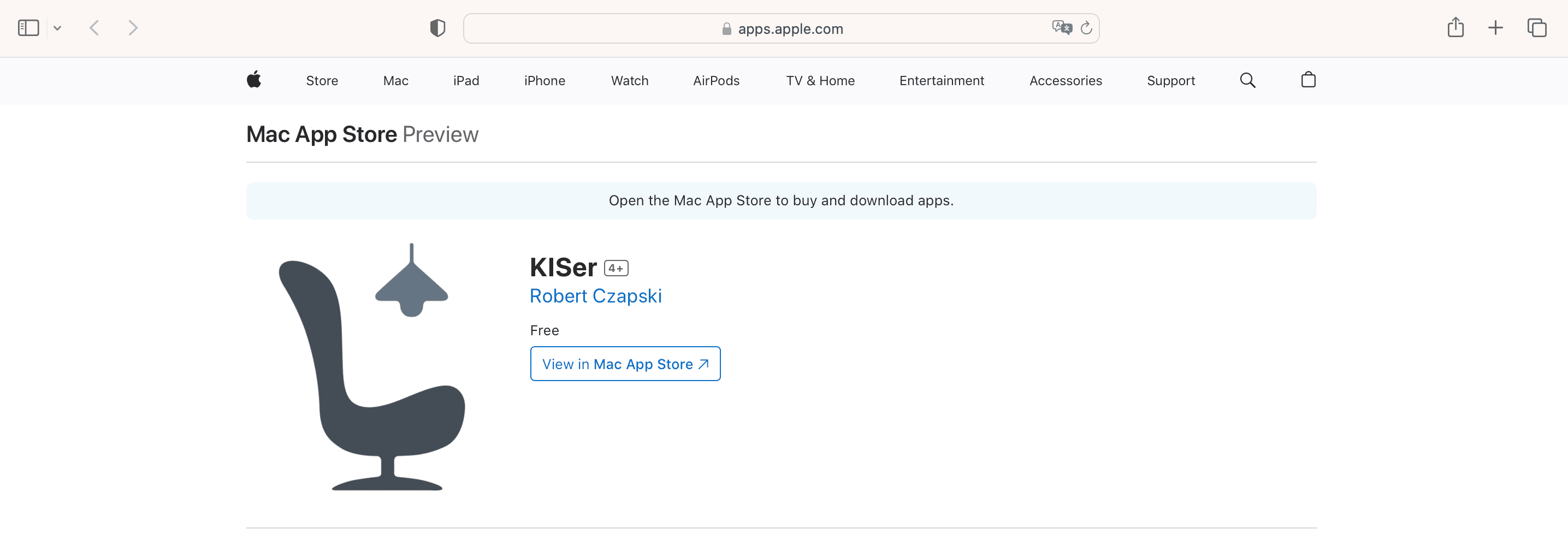The height and width of the screenshot is (546, 1568).
Task: Click the apps.apple.com address bar
Action: point(781,28)
